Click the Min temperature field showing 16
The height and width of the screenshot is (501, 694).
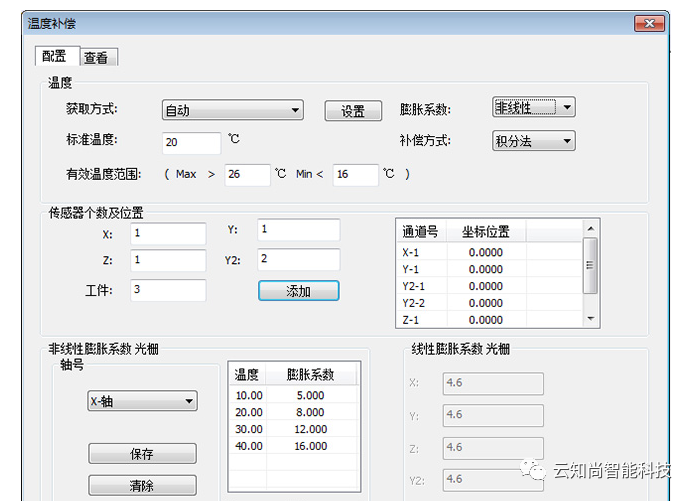click(x=355, y=175)
